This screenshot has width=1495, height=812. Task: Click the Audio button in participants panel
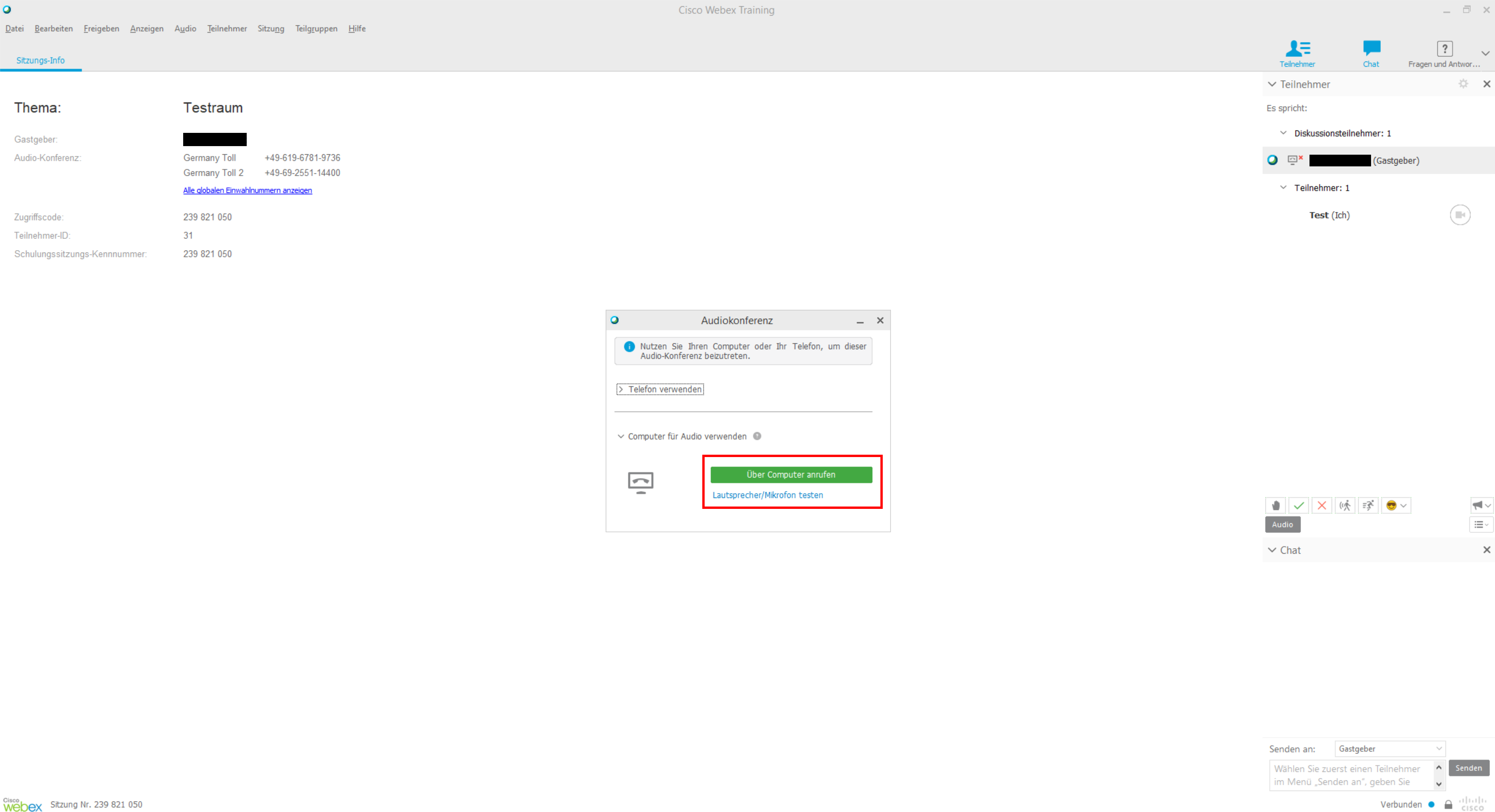[x=1283, y=525]
